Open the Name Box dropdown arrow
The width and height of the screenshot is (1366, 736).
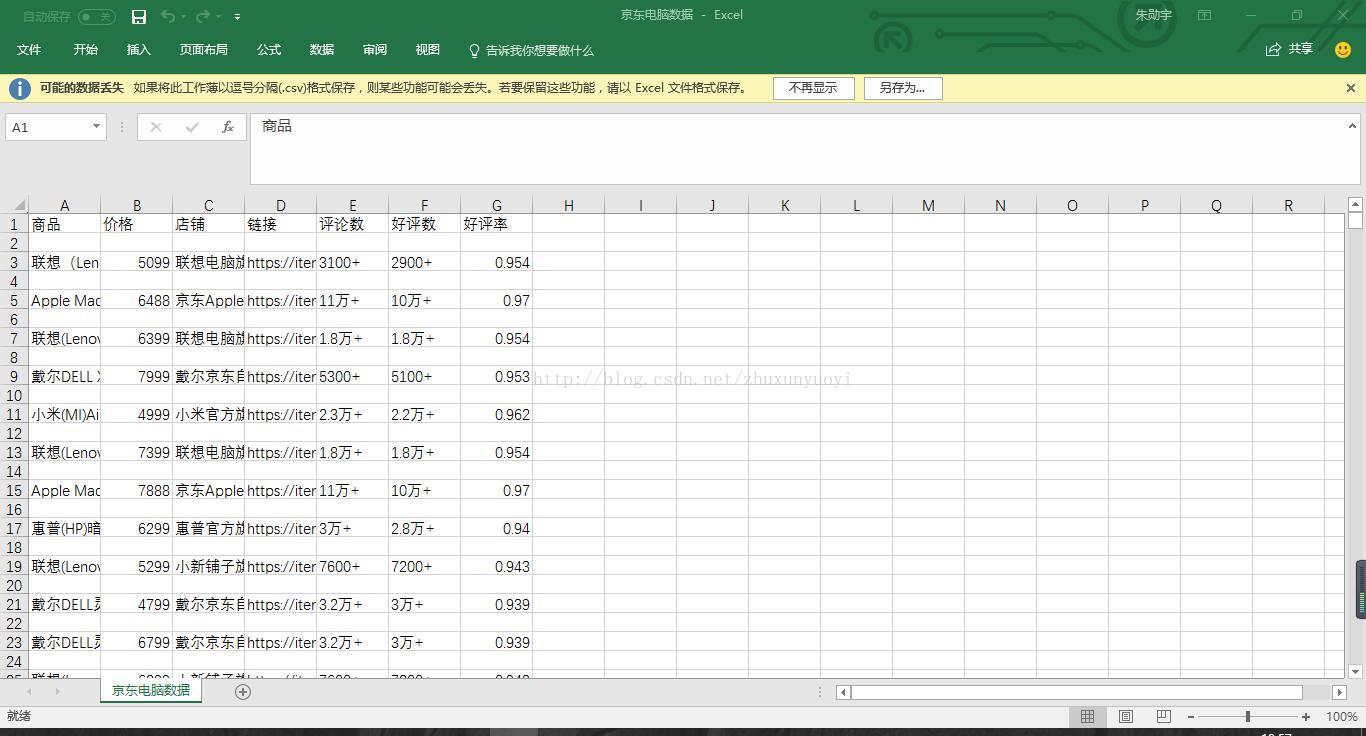click(96, 127)
